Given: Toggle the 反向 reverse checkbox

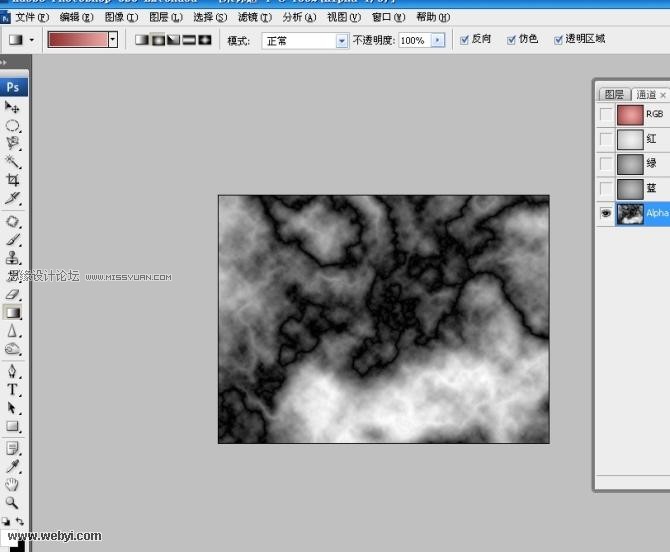Looking at the screenshot, I should pos(464,40).
